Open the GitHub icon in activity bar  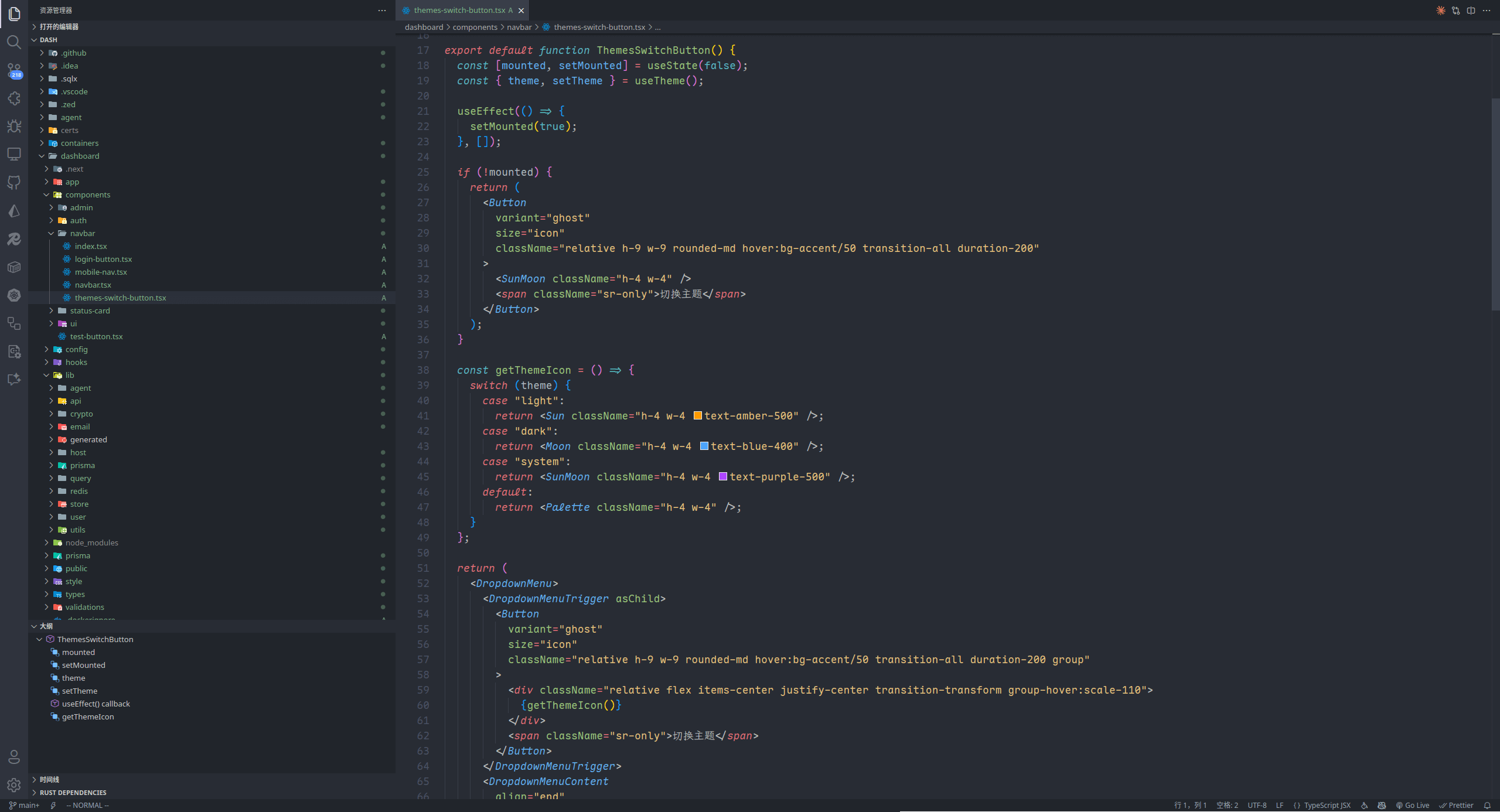coord(14,182)
